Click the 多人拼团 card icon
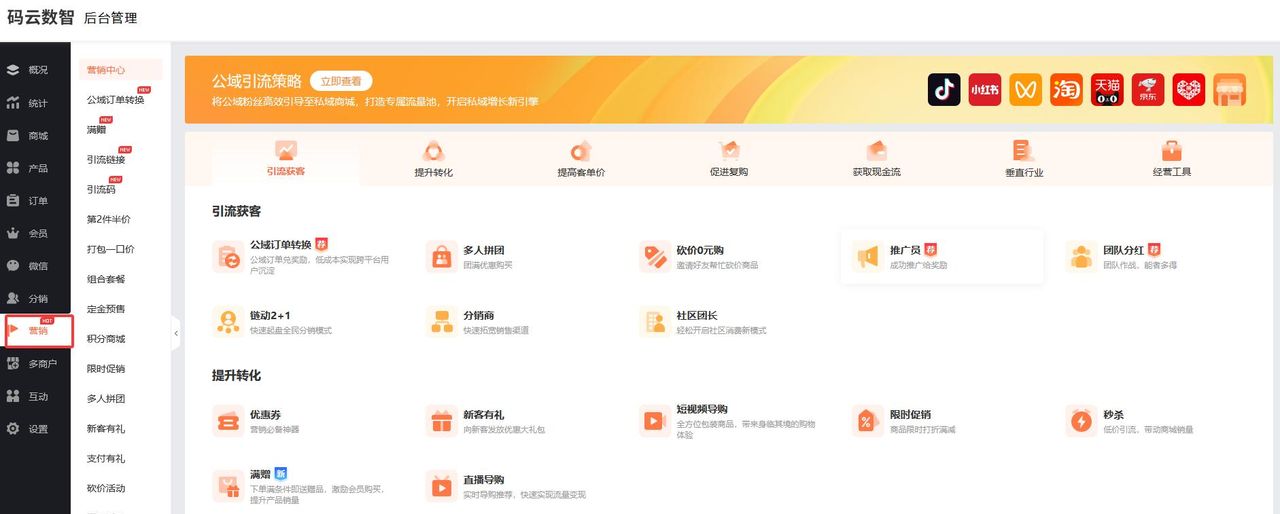 441,257
